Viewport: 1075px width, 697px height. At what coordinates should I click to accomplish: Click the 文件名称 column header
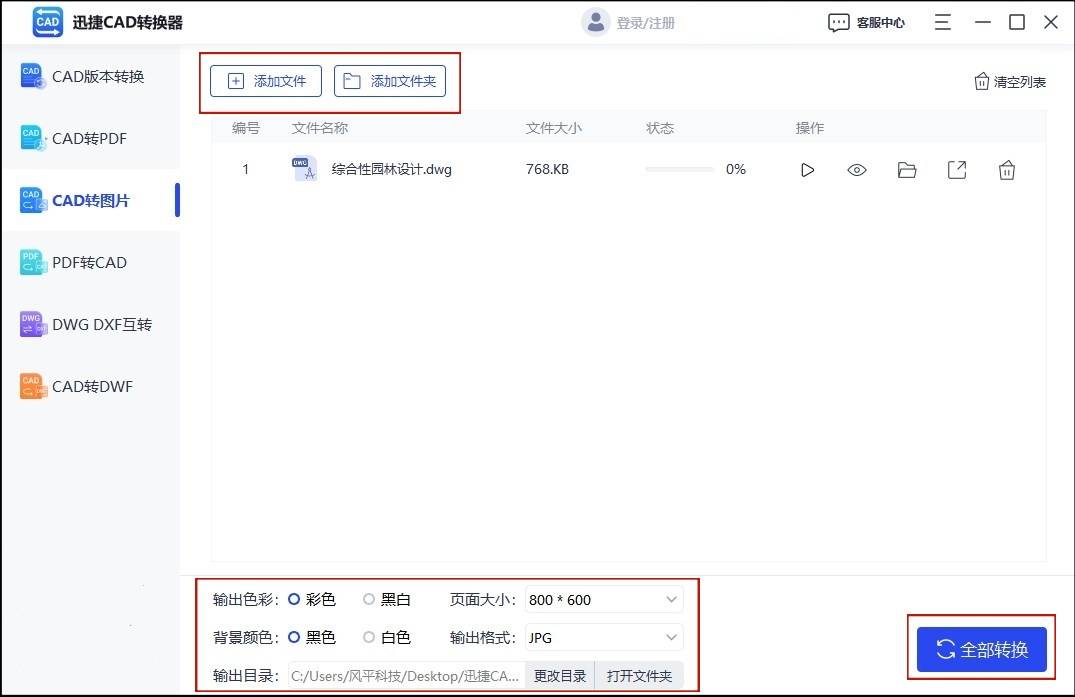319,128
